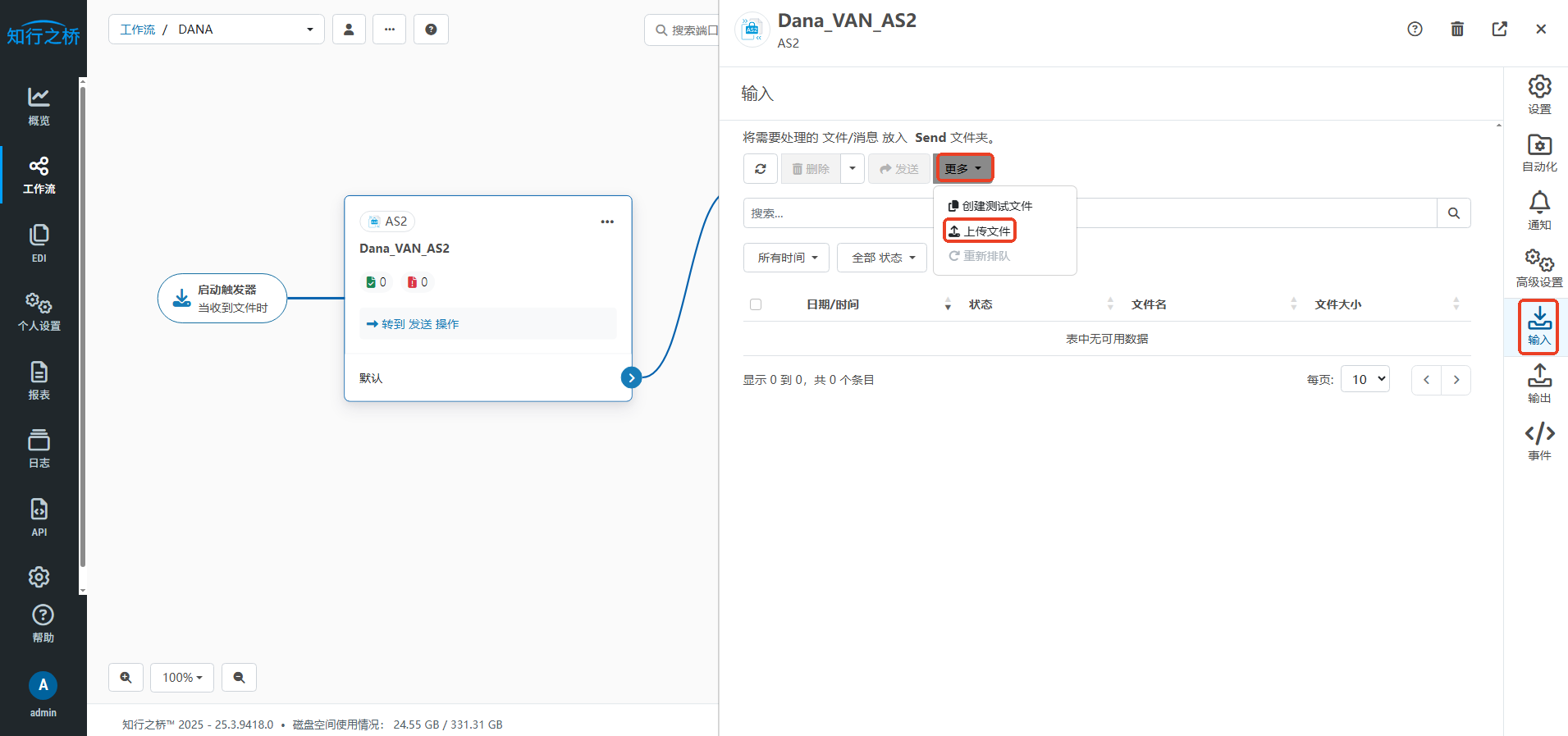Image resolution: width=1568 pixels, height=736 pixels.
Task: Click the 自动化 automation panel icon
Action: coord(1538,153)
